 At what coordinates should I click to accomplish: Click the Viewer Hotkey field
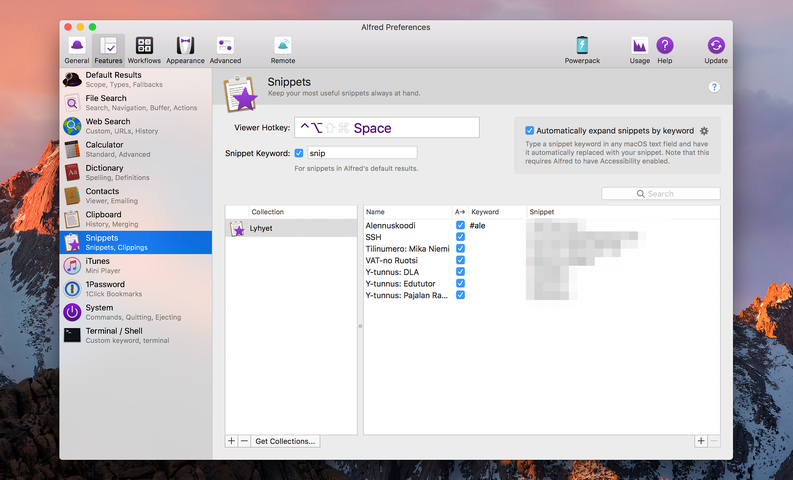pyautogui.click(x=387, y=127)
